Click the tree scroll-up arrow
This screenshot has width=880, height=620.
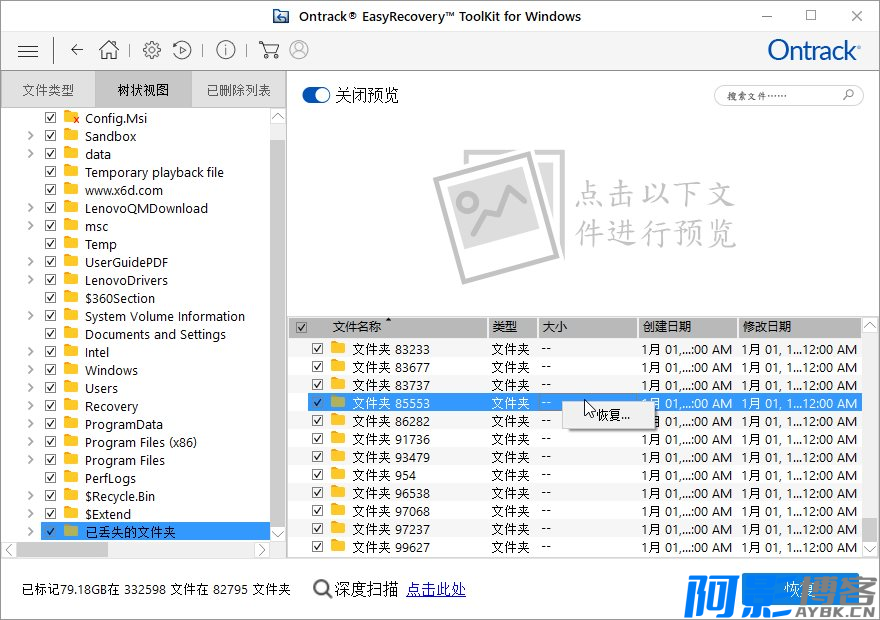[277, 117]
